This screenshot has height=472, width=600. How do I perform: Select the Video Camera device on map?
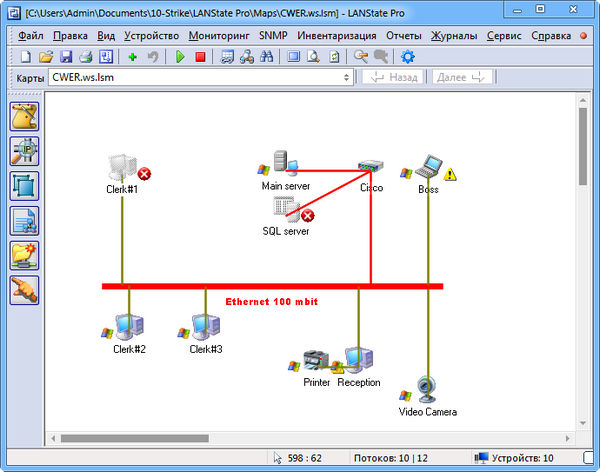[428, 390]
